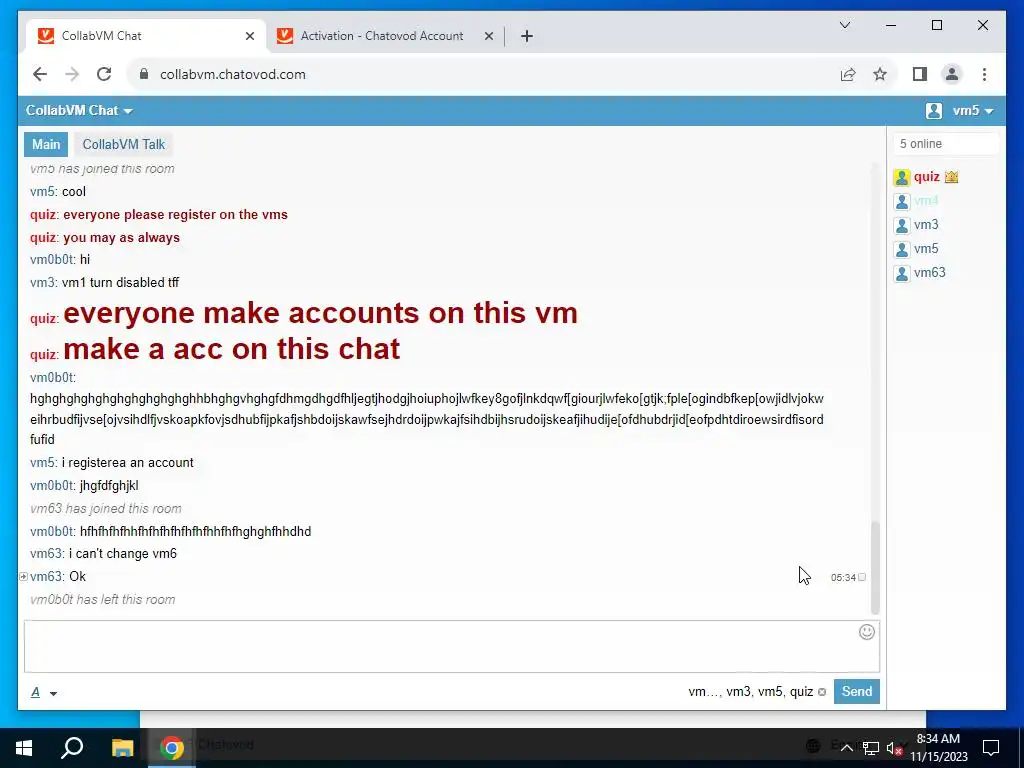Click vm5 name on 'i registerea an account'
Image resolution: width=1024 pixels, height=768 pixels.
(x=42, y=462)
